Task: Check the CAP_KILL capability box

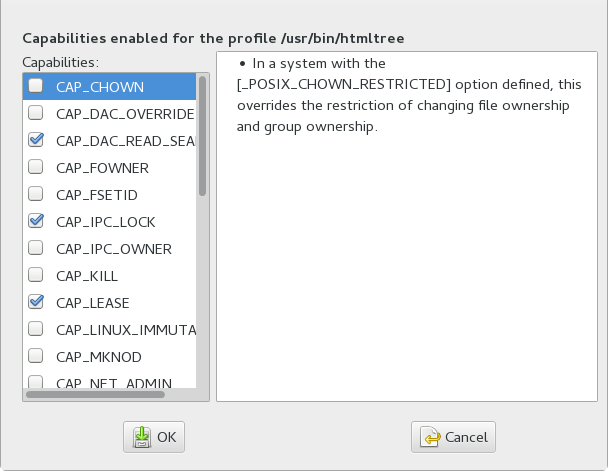Action: coord(36,275)
